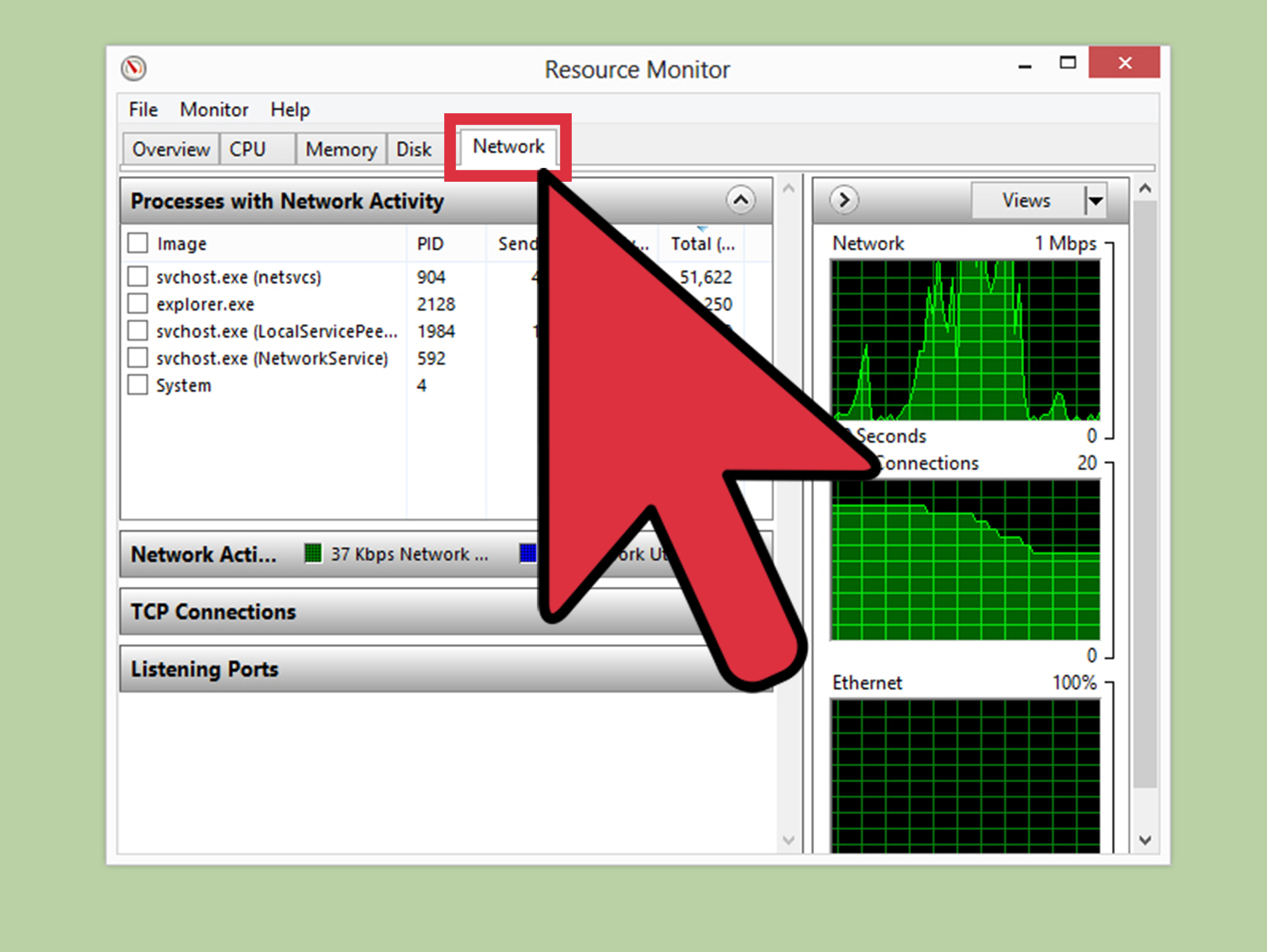Click the graphs pane scroll down arrow
This screenshot has width=1267, height=952.
click(x=1144, y=840)
